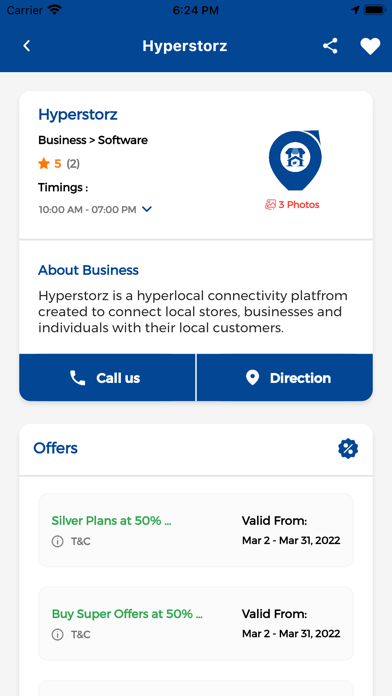Select the Business > Software category text
Image resolution: width=392 pixels, height=696 pixels.
(x=93, y=140)
